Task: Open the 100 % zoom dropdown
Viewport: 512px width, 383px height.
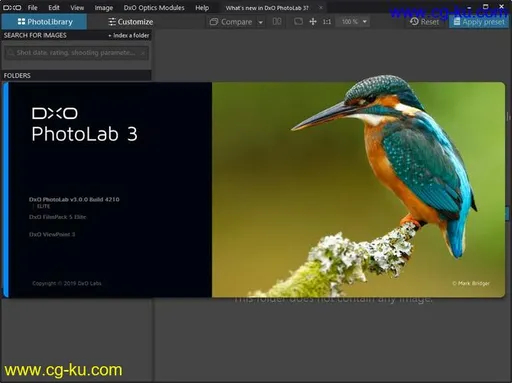Action: pos(354,22)
